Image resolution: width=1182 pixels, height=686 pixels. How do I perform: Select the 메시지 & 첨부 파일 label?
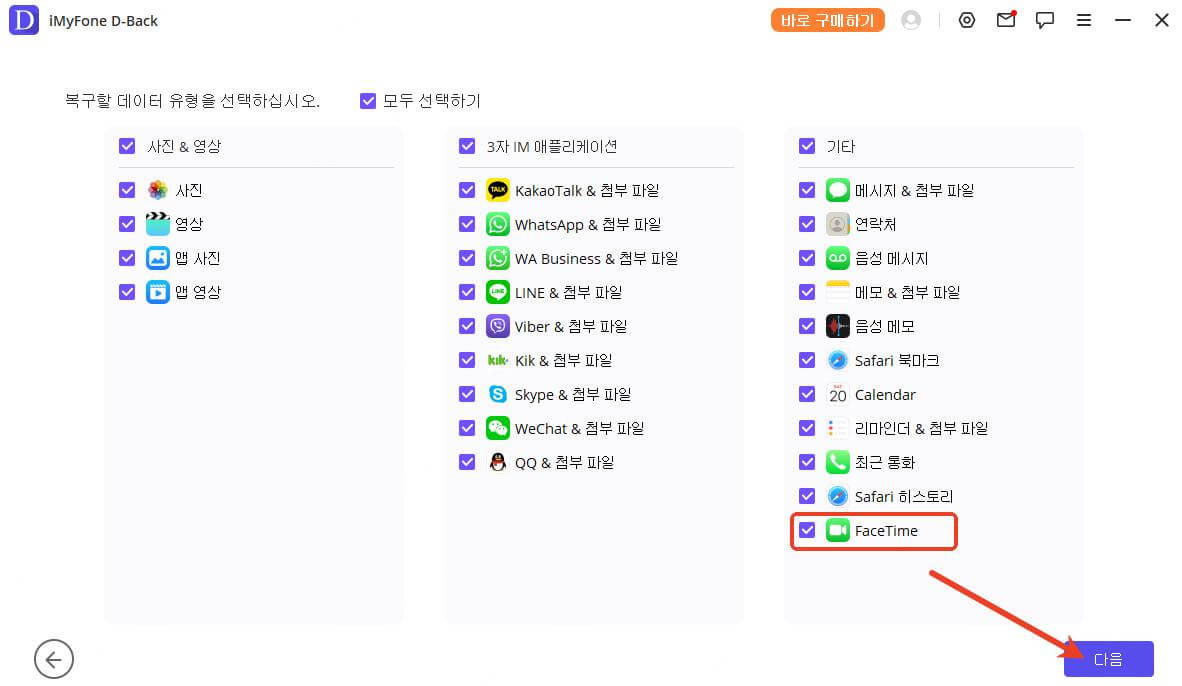tap(914, 191)
